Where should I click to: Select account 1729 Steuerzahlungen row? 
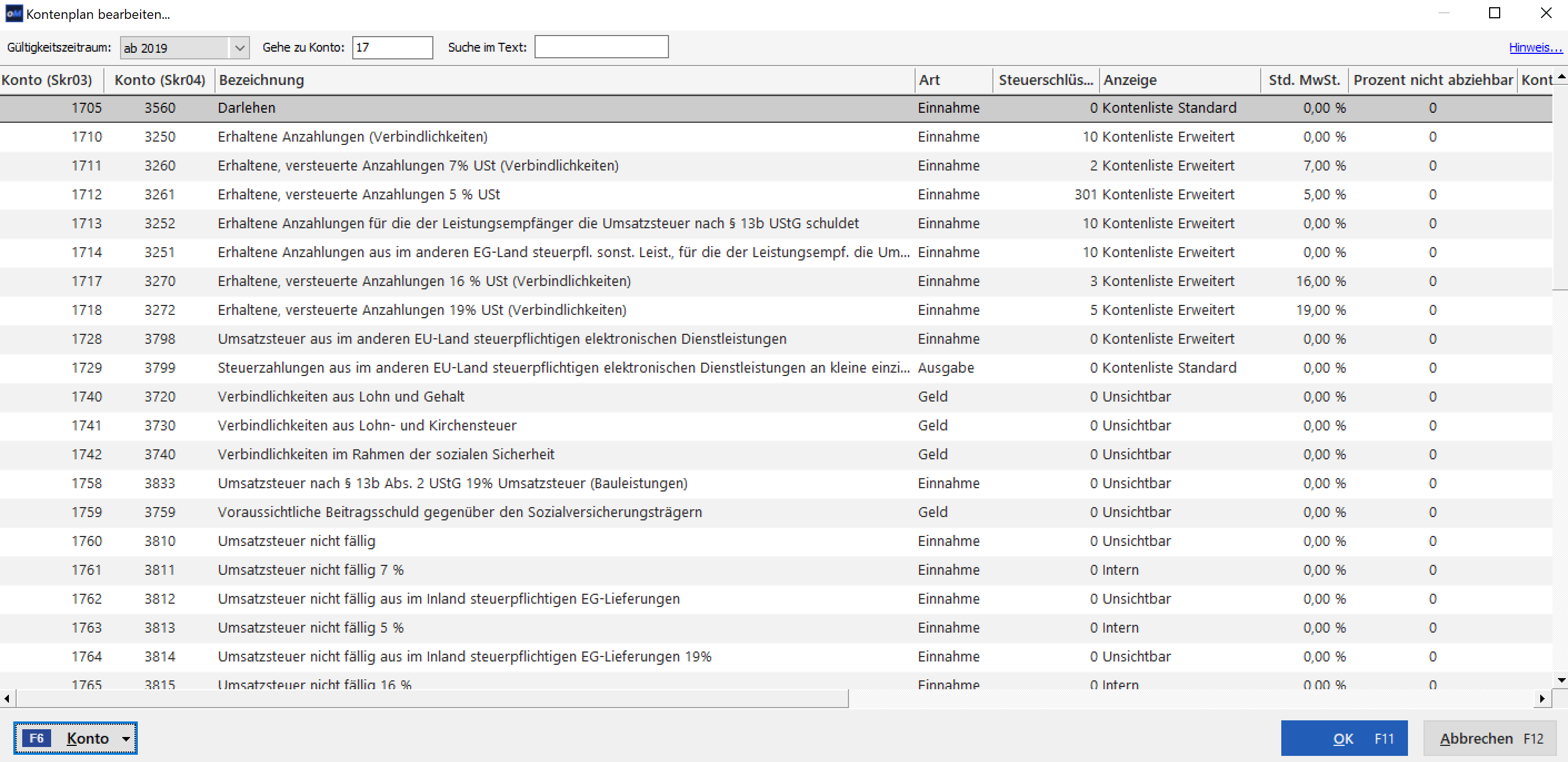(x=776, y=368)
